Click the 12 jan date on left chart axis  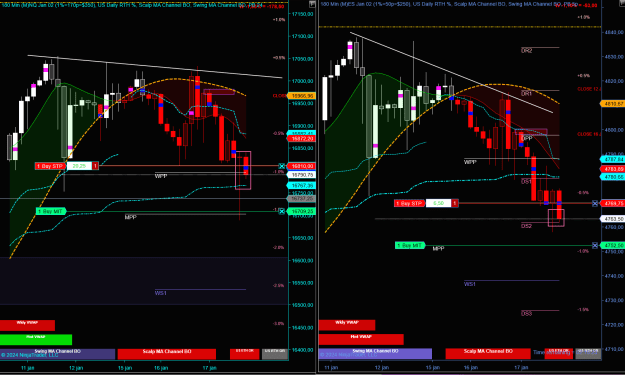[76, 368]
